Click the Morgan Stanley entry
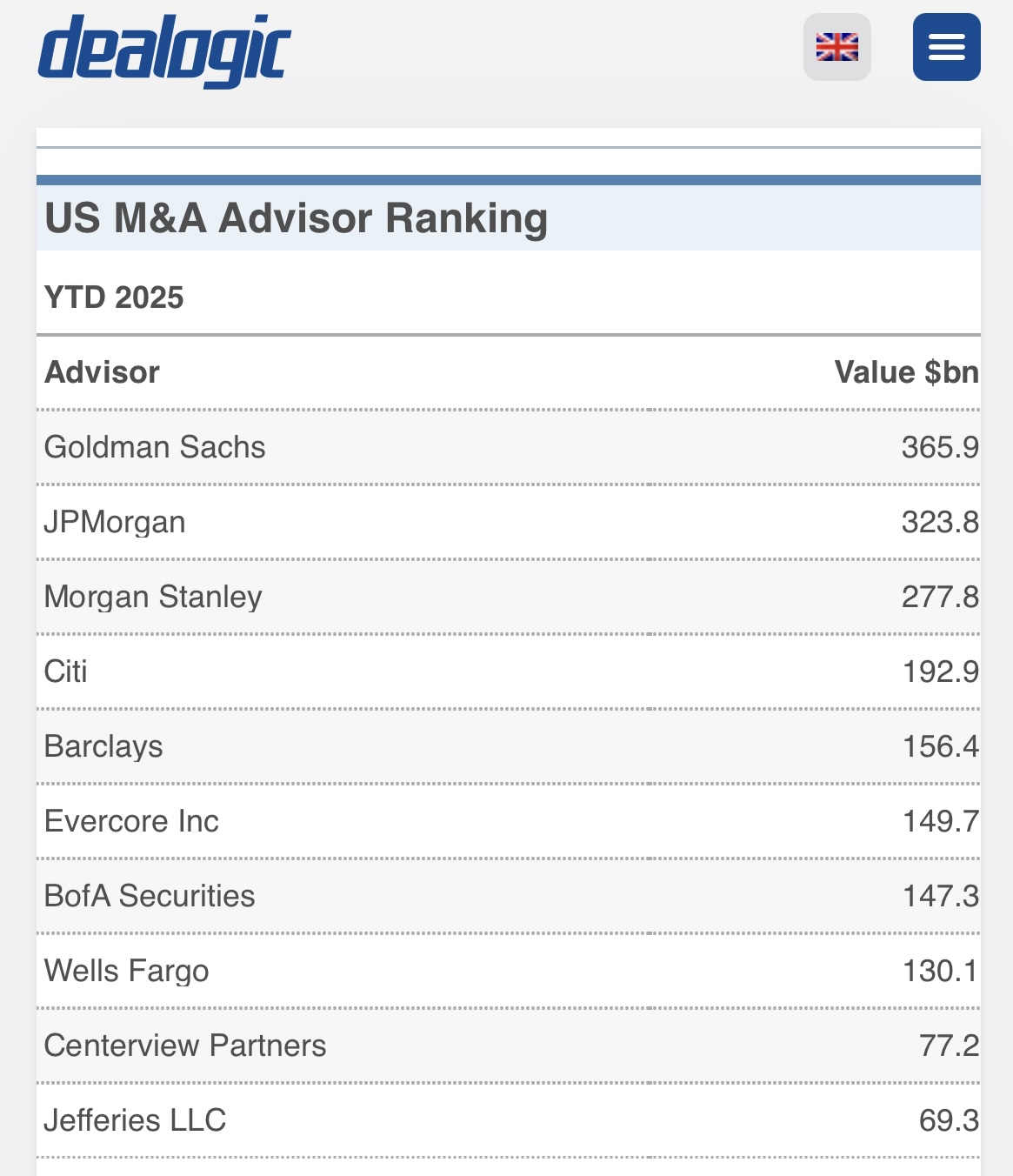The width and height of the screenshot is (1013, 1176). (x=509, y=597)
